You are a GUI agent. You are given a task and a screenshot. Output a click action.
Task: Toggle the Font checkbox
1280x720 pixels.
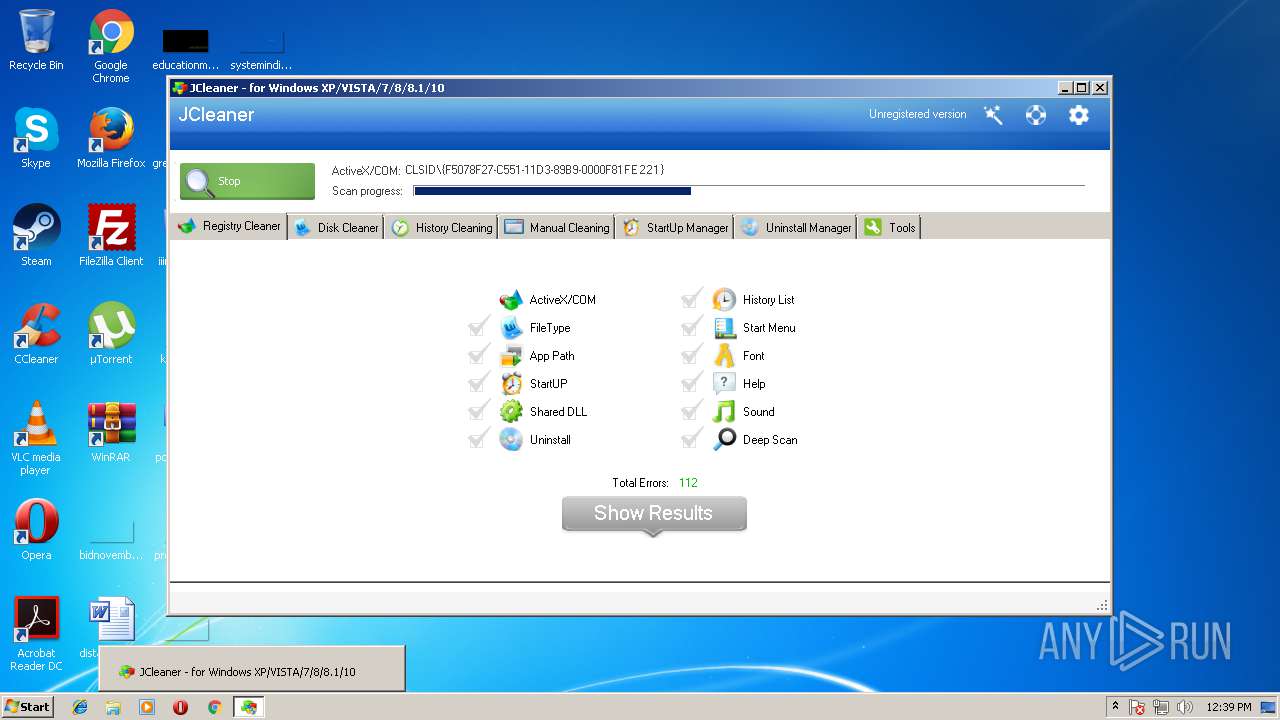tap(692, 355)
